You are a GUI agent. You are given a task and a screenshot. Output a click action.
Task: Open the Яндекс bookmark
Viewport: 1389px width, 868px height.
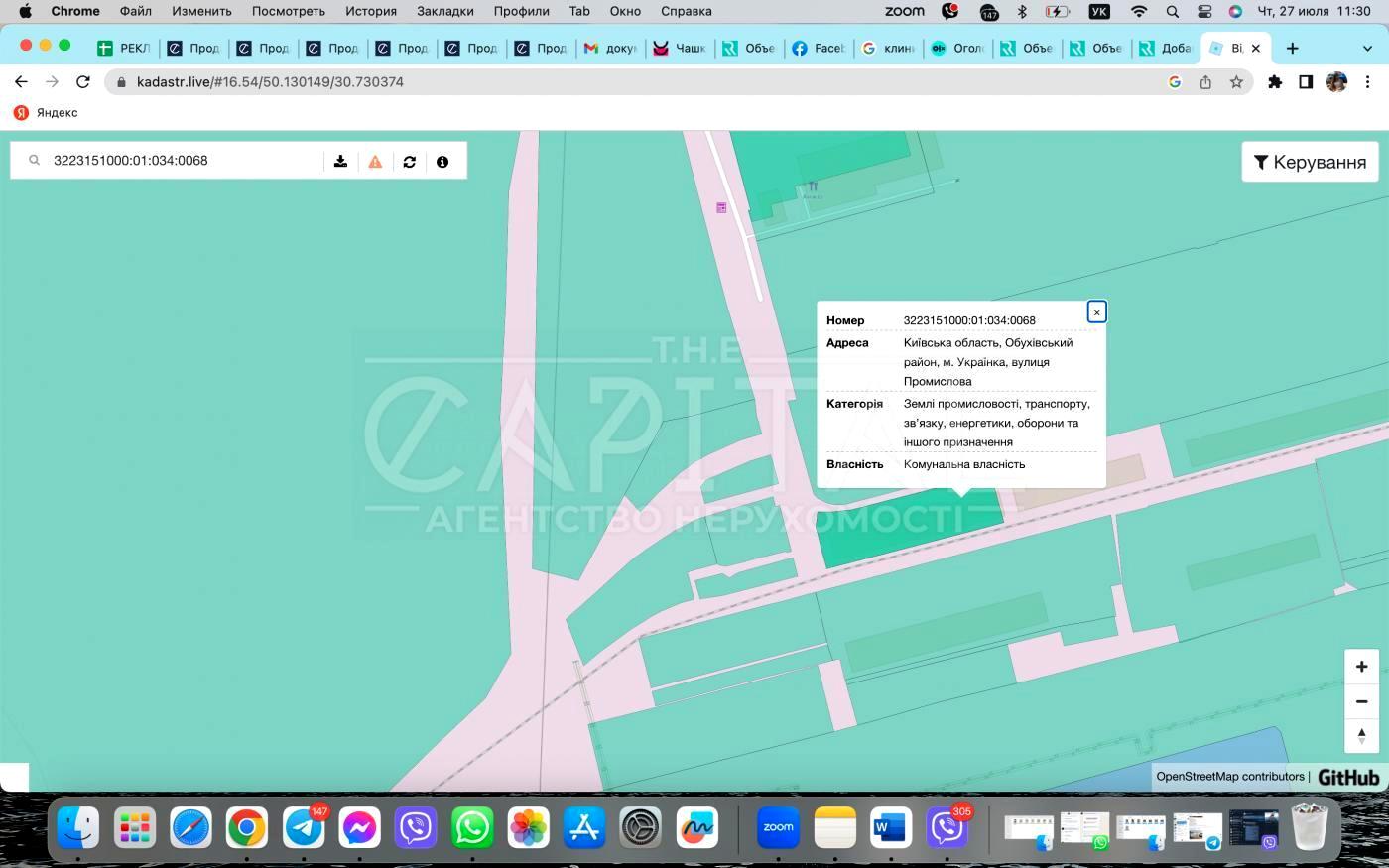pyautogui.click(x=46, y=113)
